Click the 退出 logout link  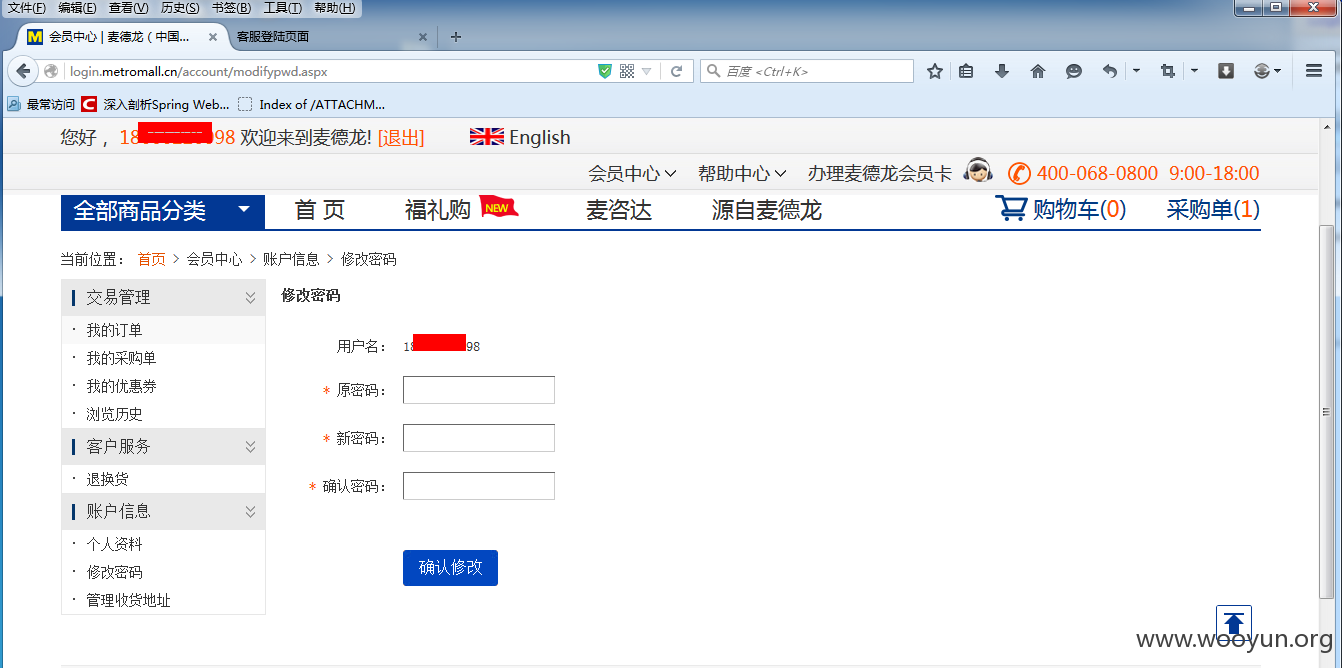[401, 137]
